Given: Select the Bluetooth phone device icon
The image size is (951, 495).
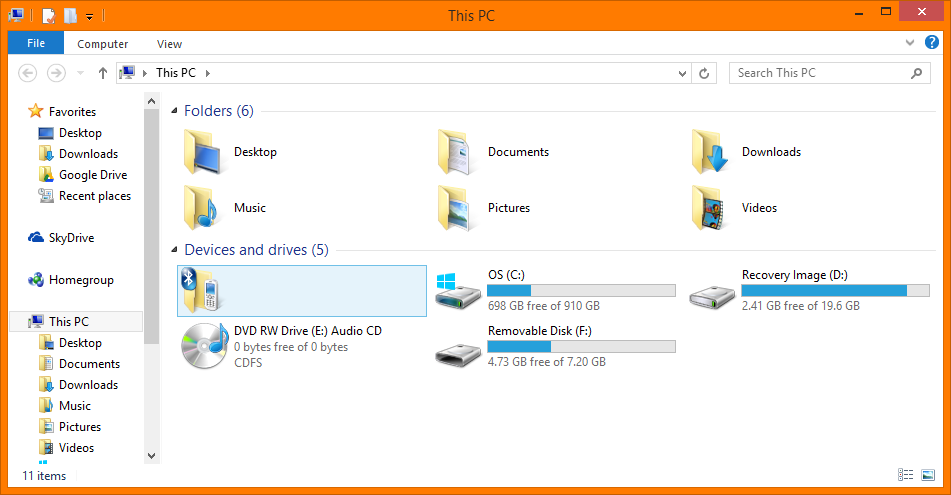Looking at the screenshot, I should pyautogui.click(x=199, y=291).
